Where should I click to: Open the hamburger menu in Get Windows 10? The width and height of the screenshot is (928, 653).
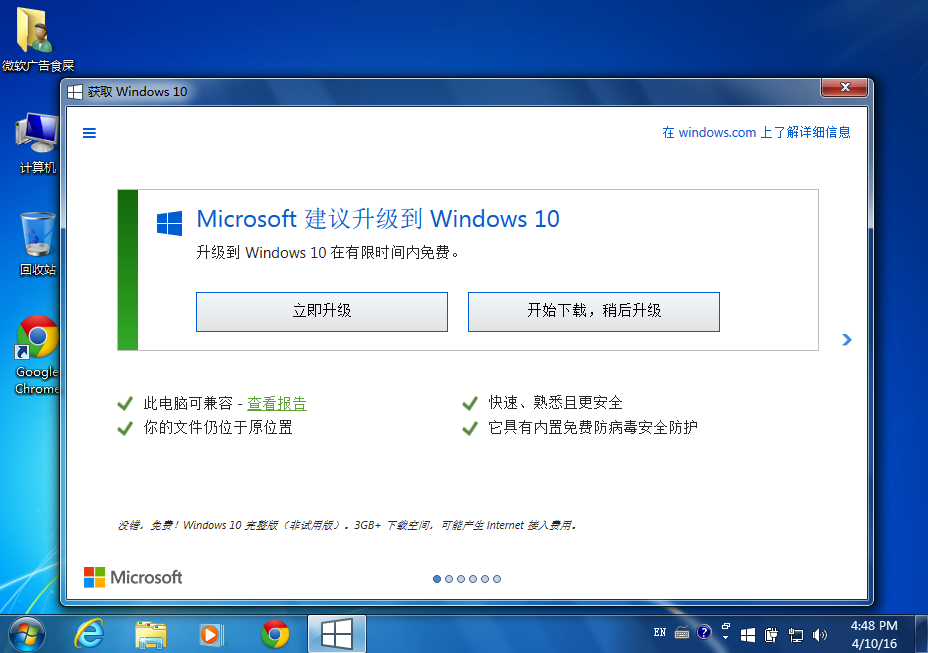tap(89, 133)
